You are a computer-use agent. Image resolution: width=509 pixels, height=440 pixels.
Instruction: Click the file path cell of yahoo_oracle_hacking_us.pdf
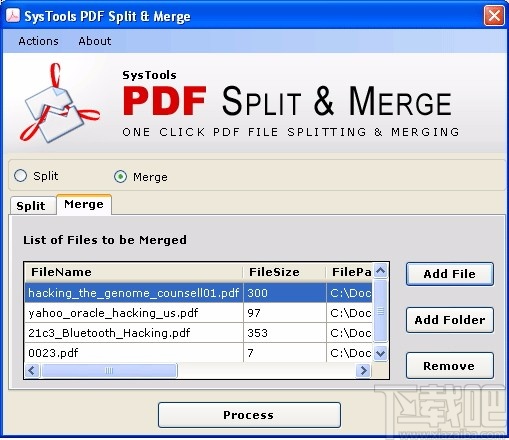[350, 313]
